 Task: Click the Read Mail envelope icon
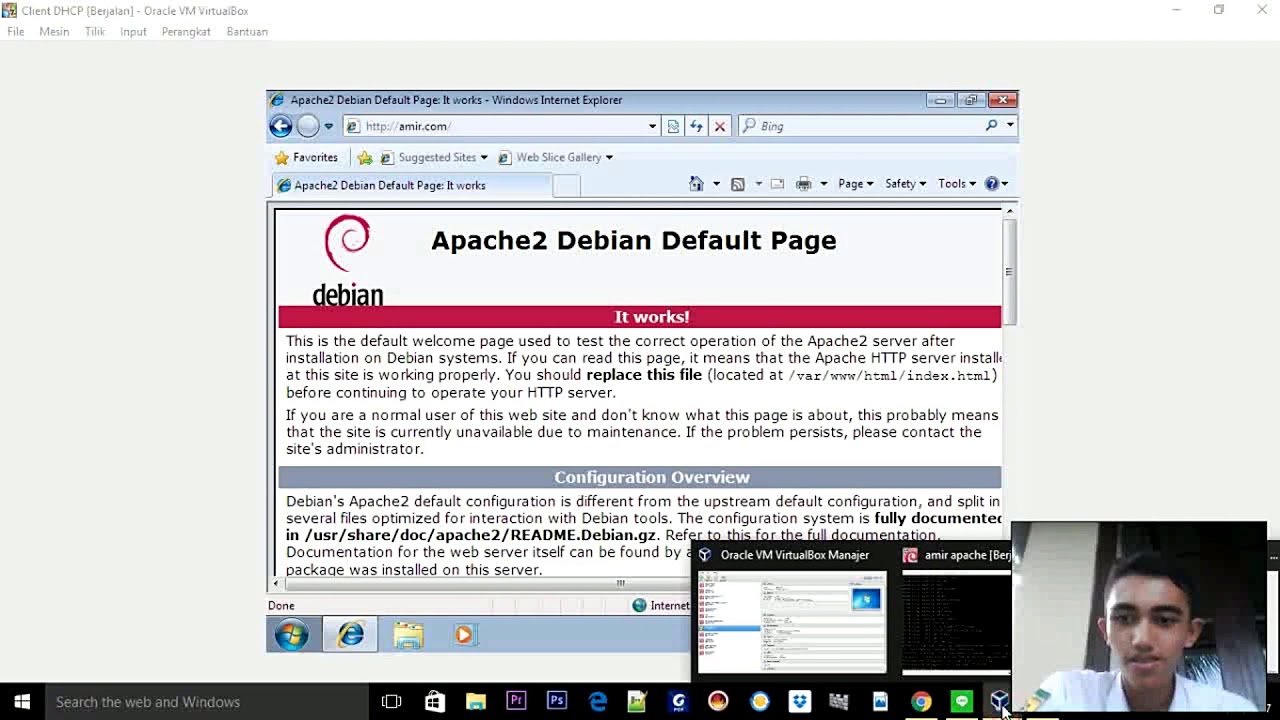pyautogui.click(x=777, y=184)
